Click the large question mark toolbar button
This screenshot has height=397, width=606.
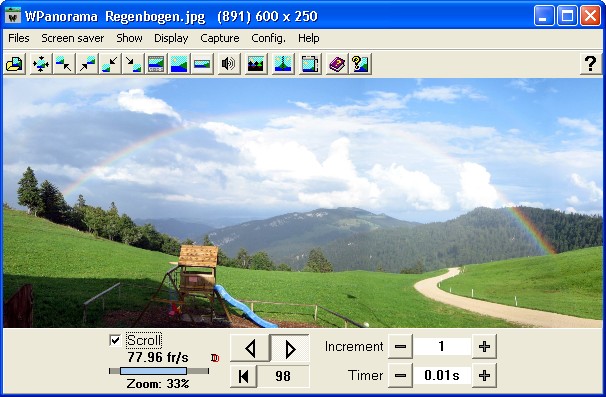590,64
